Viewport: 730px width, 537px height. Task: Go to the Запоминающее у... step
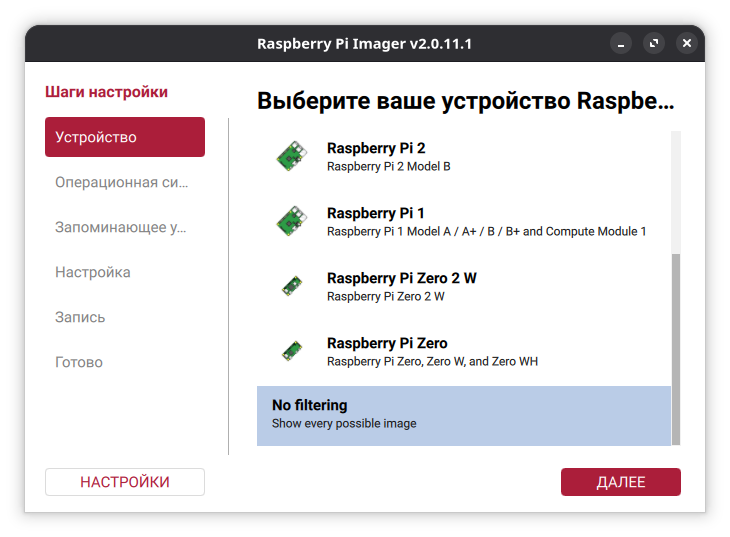tap(125, 227)
